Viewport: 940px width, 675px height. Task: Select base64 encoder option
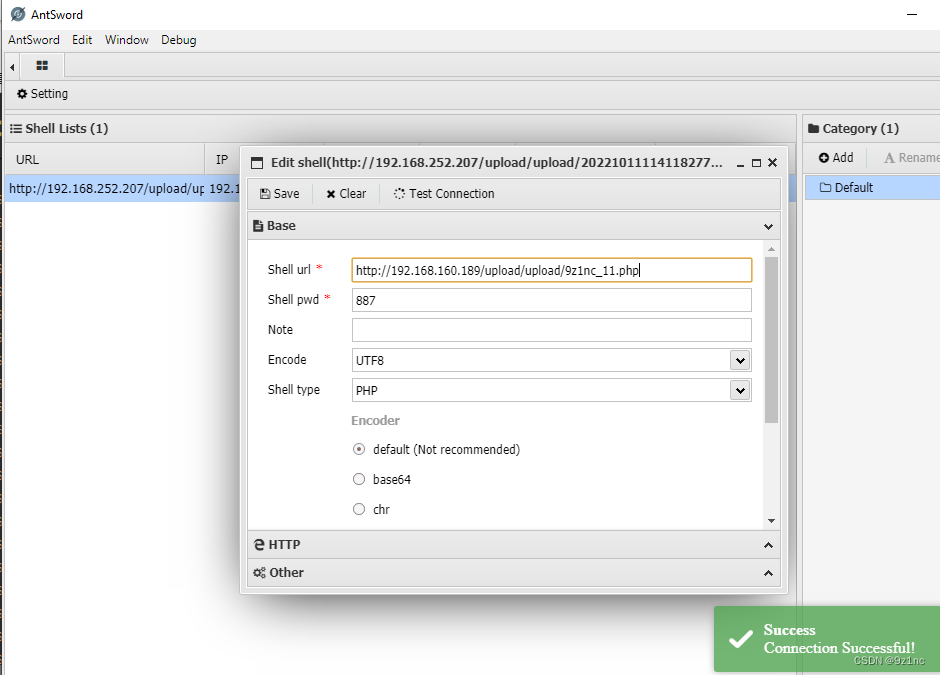(358, 479)
